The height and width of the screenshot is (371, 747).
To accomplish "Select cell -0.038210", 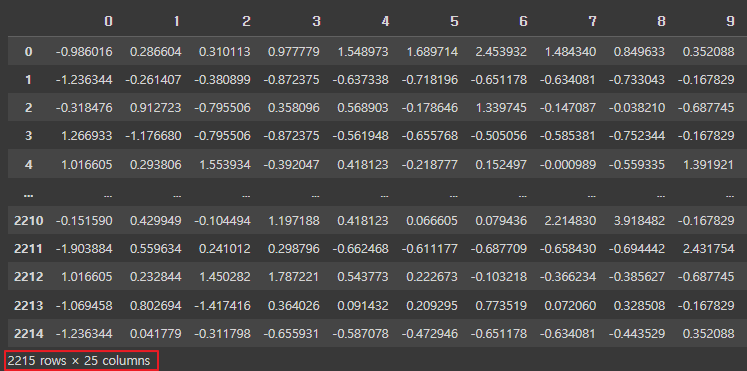I will click(x=636, y=108).
